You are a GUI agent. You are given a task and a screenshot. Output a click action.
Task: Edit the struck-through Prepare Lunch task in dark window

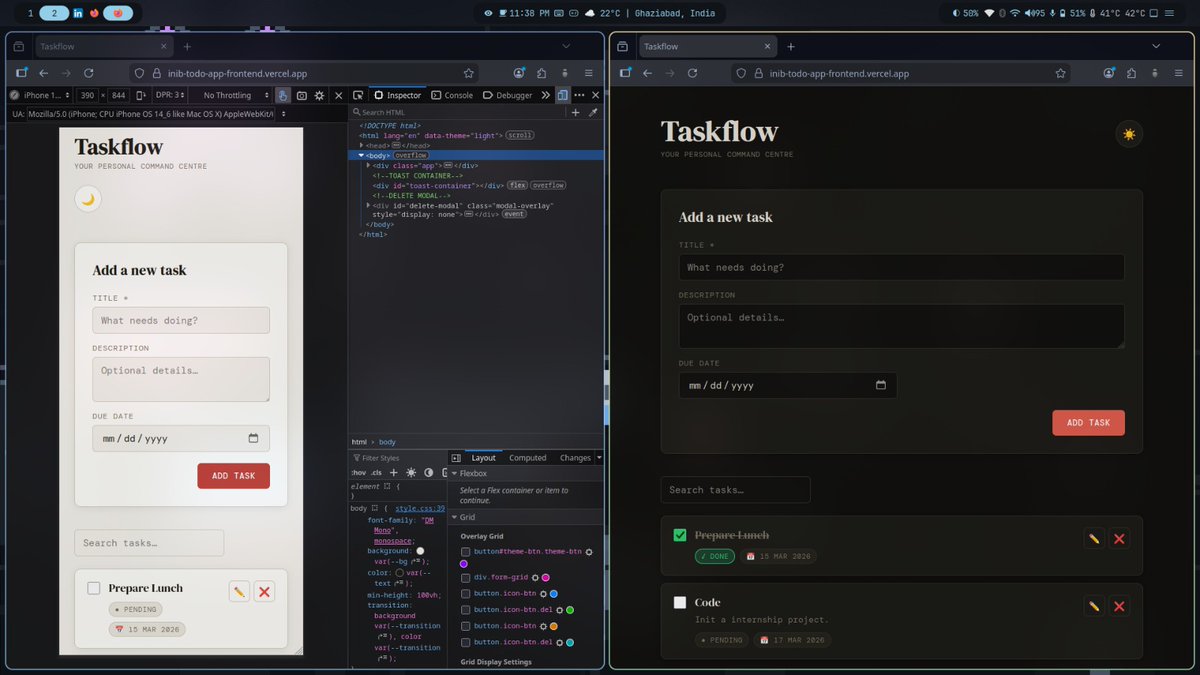1094,539
